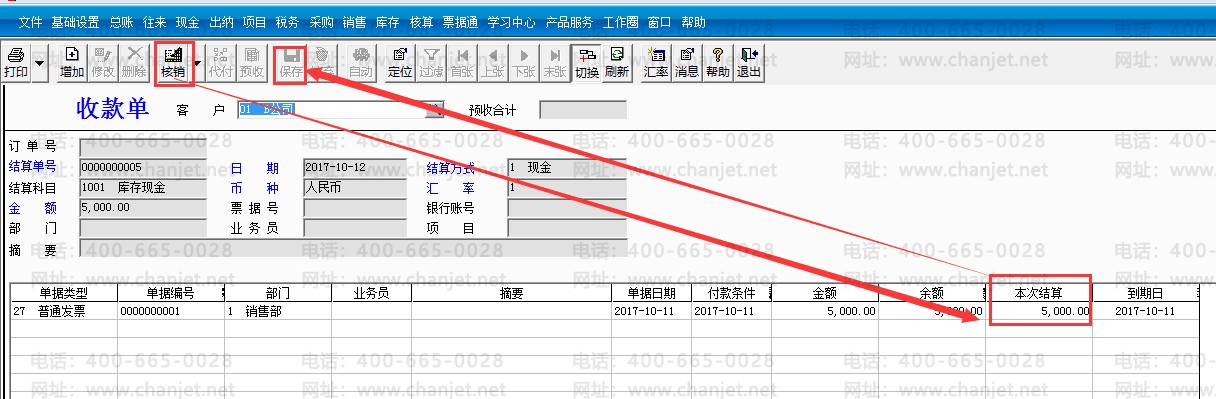Expand the arrow next to 核销
Image resolution: width=1216 pixels, height=399 pixels.
coord(198,62)
